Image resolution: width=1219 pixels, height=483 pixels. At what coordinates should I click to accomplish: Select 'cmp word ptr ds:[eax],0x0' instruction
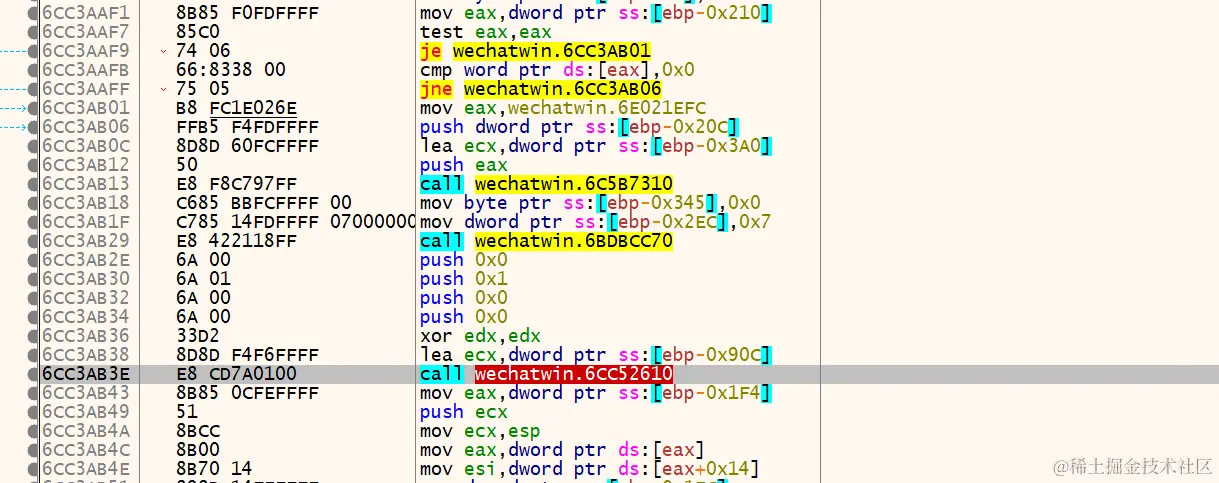tap(557, 70)
